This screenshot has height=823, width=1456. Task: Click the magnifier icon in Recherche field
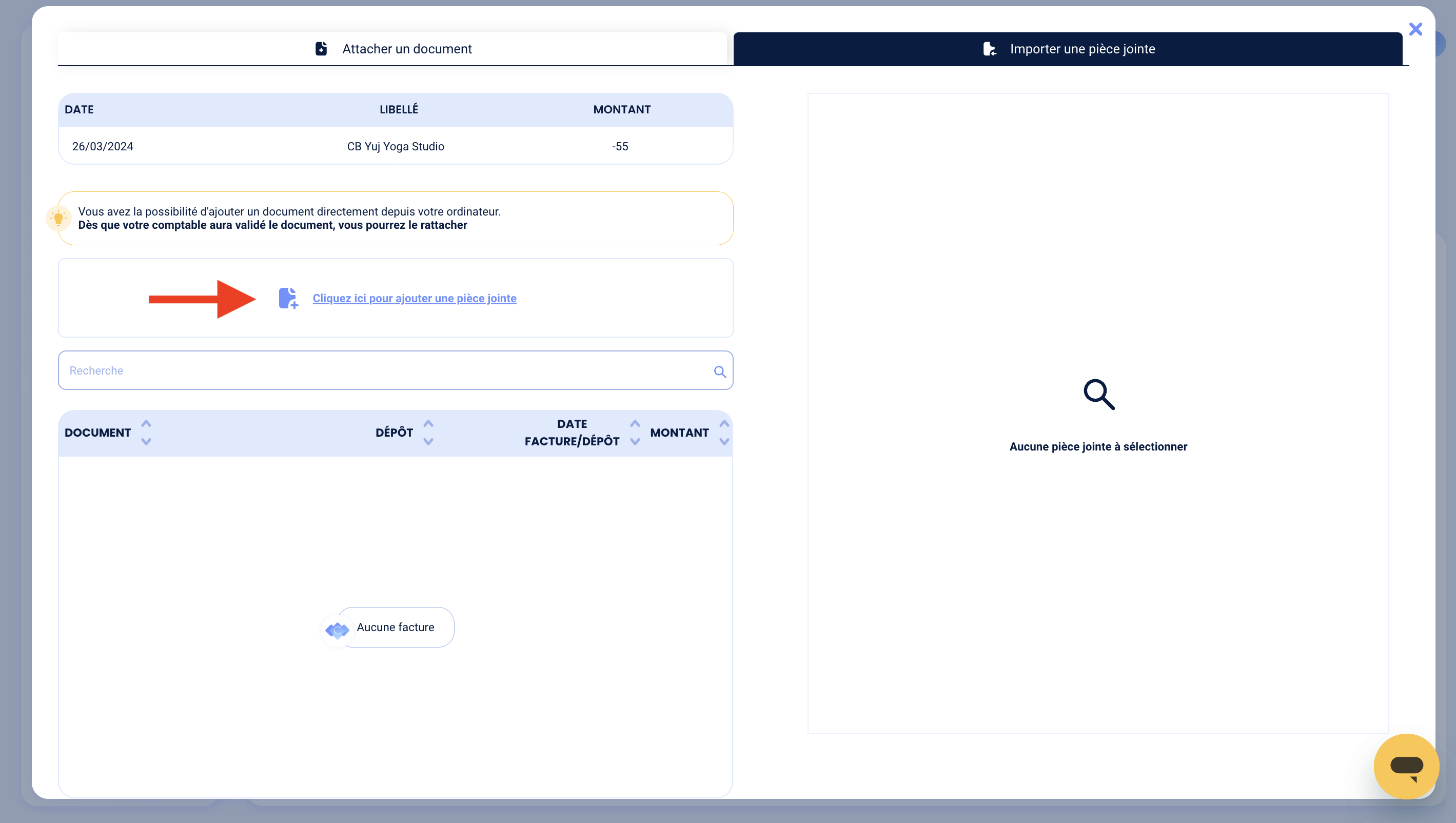[x=719, y=371]
